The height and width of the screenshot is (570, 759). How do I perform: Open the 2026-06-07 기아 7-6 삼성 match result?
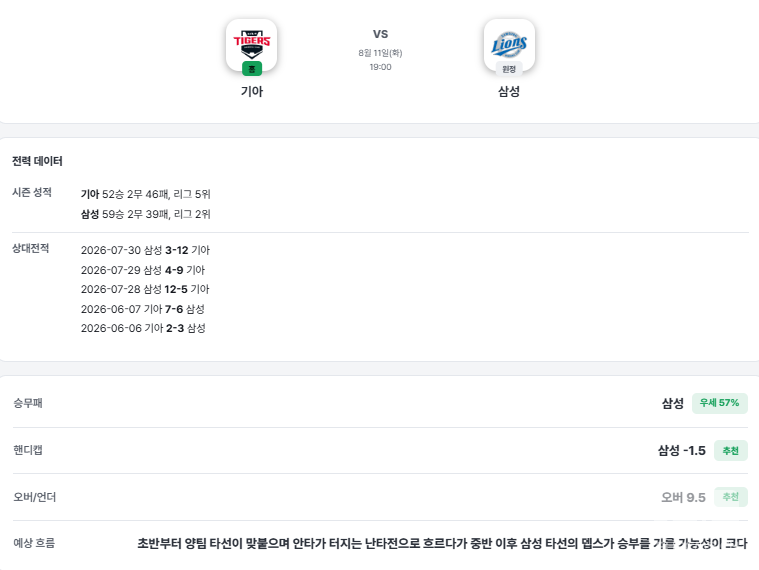(143, 309)
